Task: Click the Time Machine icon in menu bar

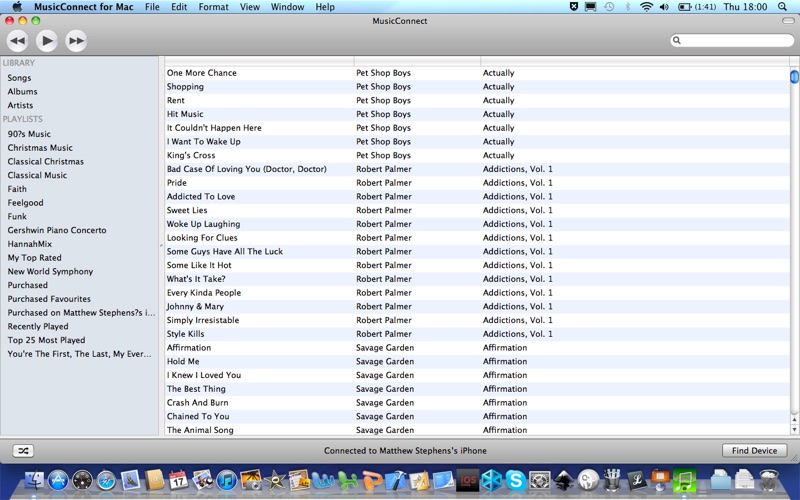Action: (609, 7)
